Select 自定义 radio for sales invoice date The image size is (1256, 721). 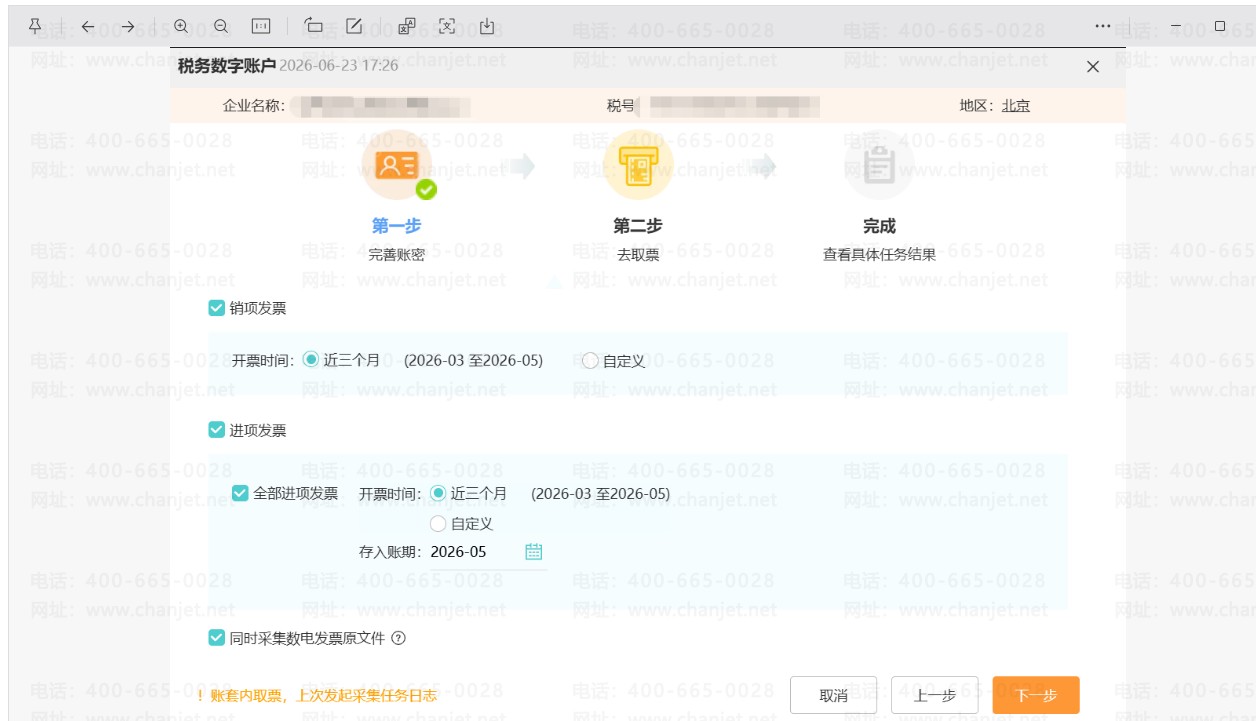[x=590, y=361]
